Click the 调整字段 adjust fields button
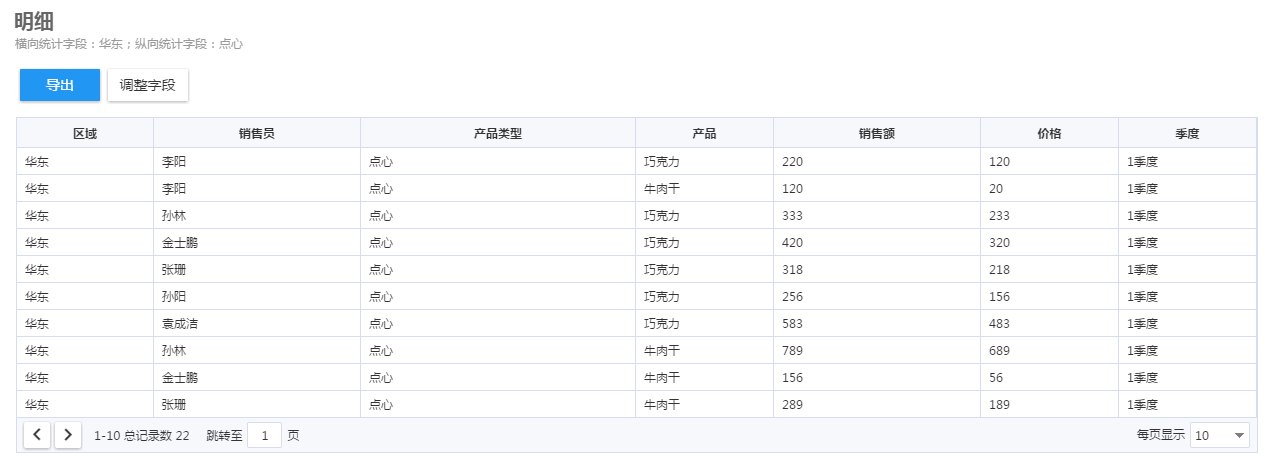Viewport: 1269px width, 461px height. [148, 85]
